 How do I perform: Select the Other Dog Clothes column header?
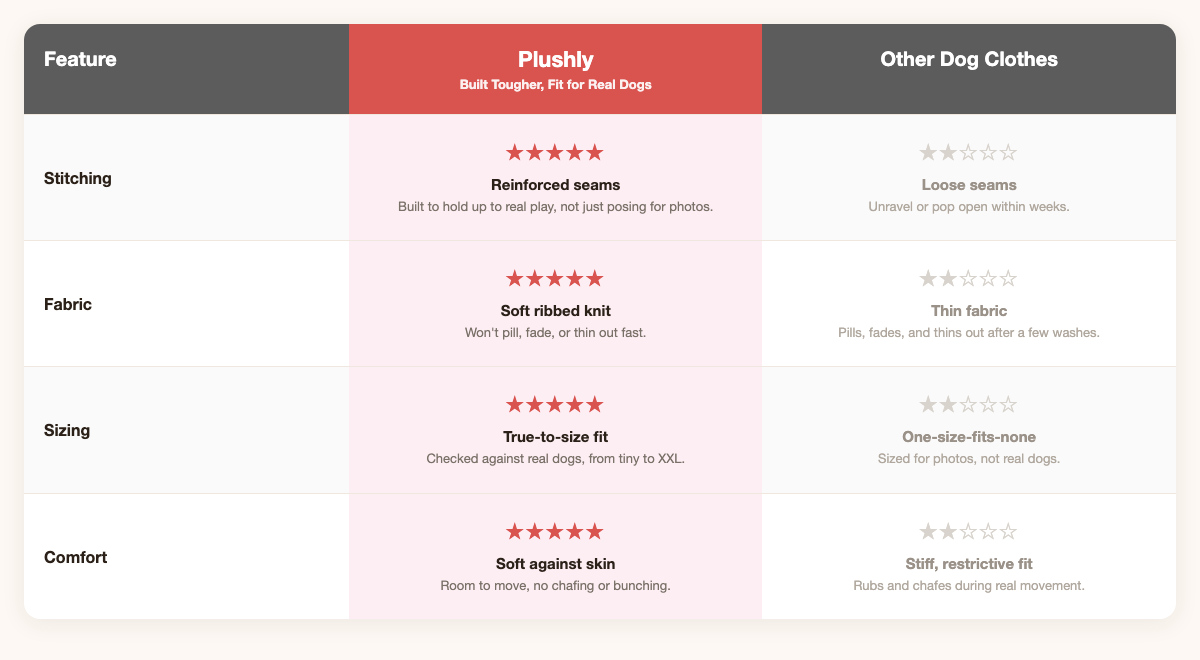(969, 69)
